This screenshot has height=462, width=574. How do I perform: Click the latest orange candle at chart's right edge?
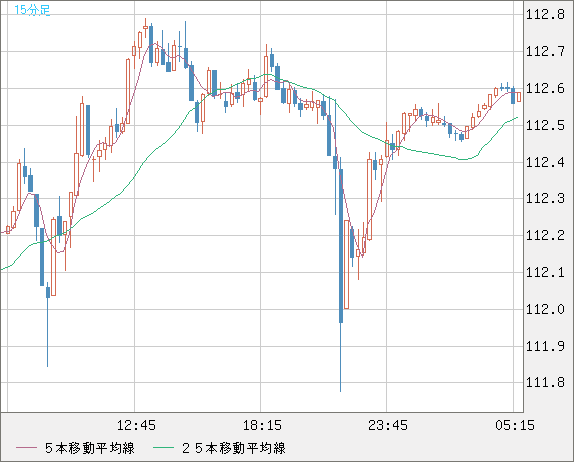coord(519,97)
